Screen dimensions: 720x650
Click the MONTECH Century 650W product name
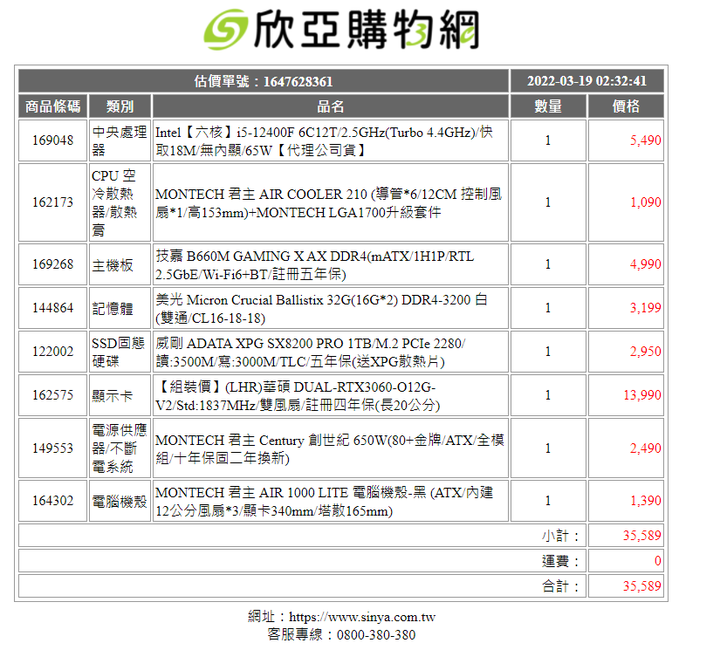pyautogui.click(x=330, y=448)
